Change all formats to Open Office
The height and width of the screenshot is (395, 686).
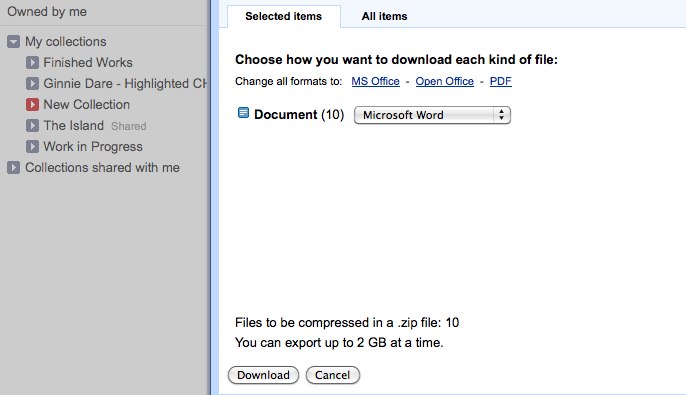pyautogui.click(x=444, y=81)
